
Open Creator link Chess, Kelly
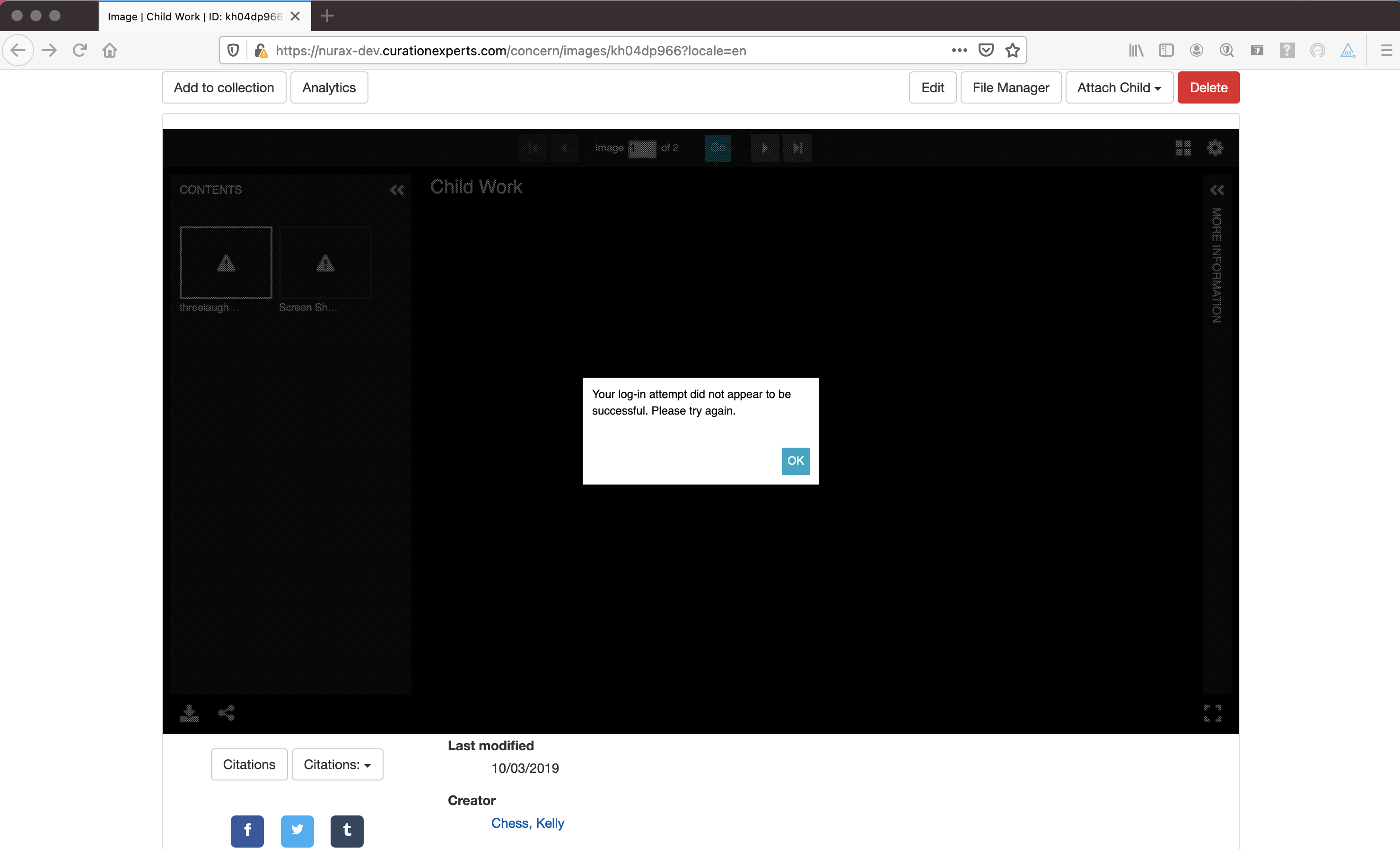[x=527, y=823]
